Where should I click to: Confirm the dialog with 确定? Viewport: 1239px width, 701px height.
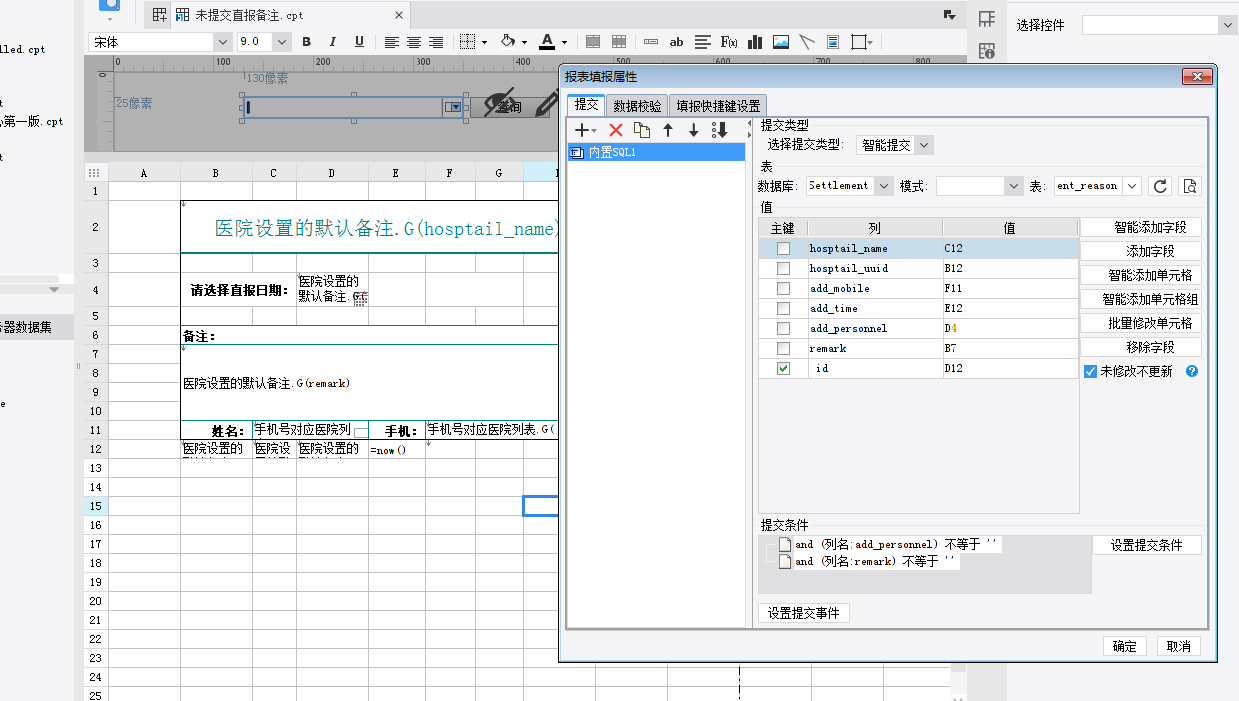pos(1125,646)
